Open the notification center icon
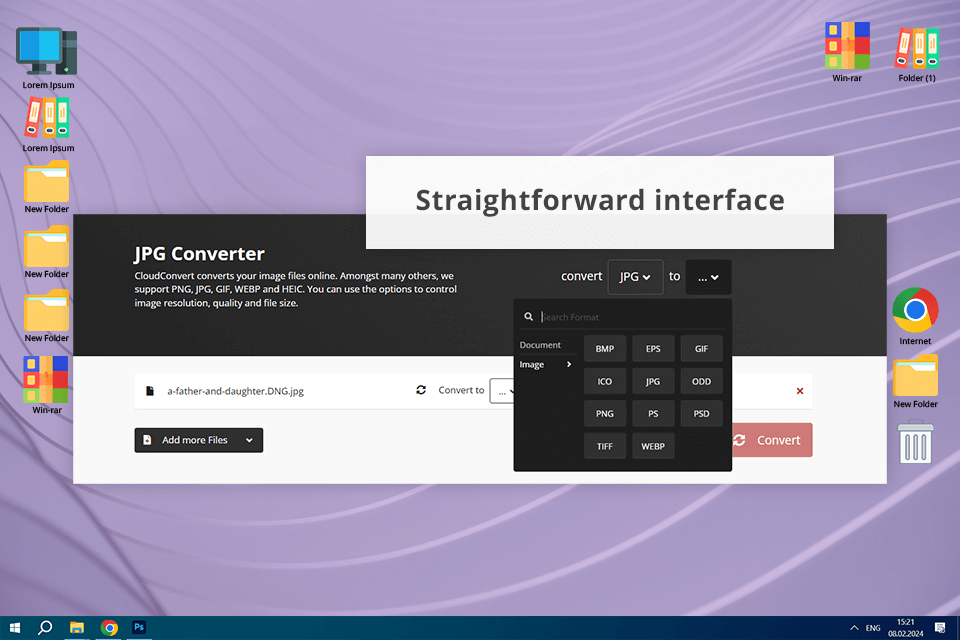The image size is (960, 640). [x=940, y=628]
